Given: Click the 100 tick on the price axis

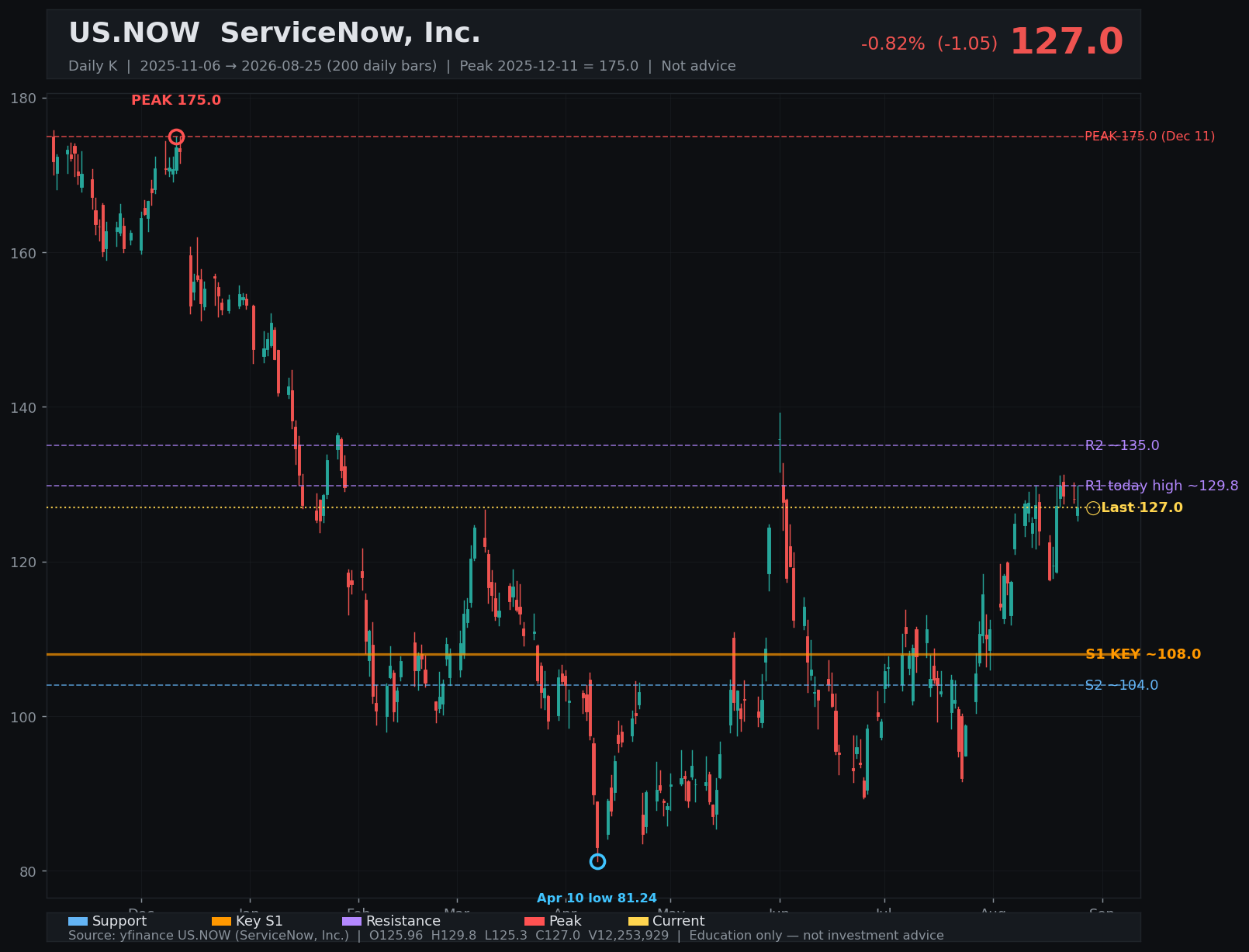Looking at the screenshot, I should click(24, 717).
